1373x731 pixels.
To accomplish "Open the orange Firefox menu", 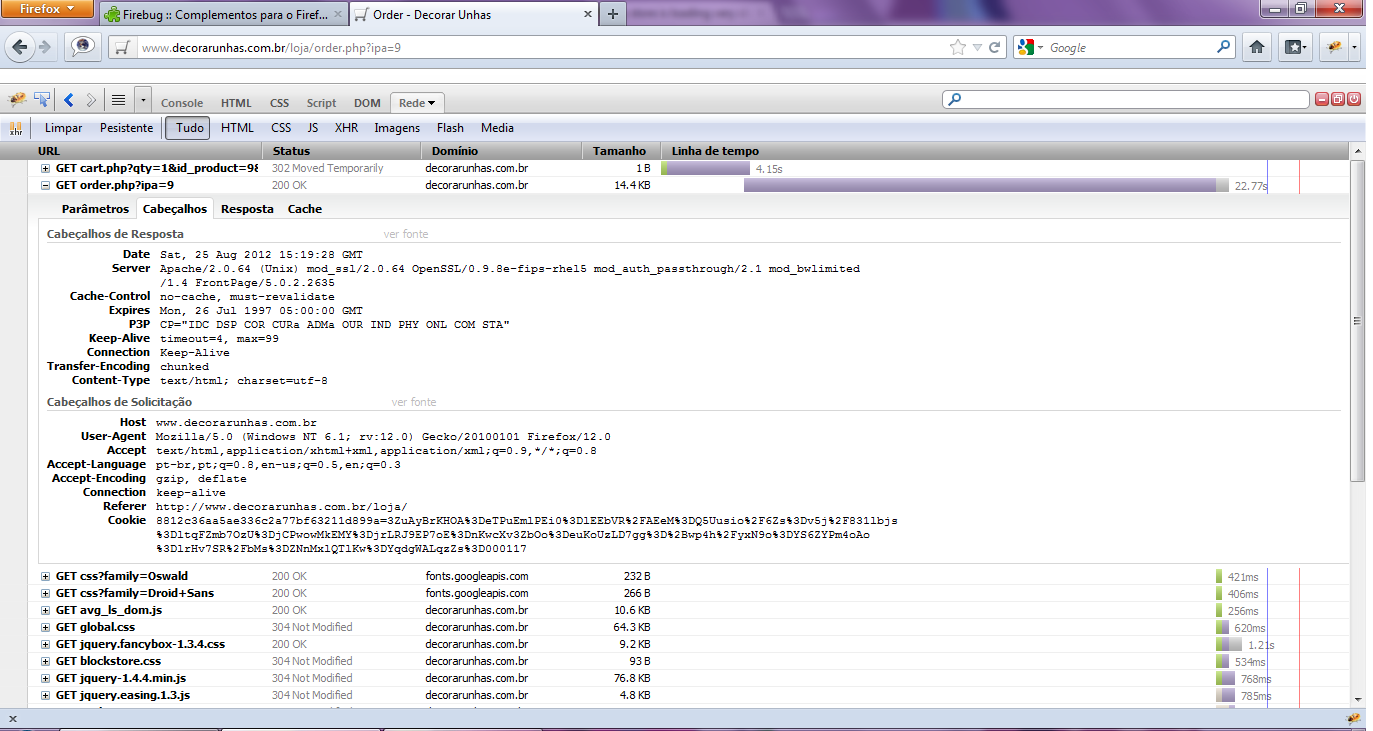I will pyautogui.click(x=47, y=9).
